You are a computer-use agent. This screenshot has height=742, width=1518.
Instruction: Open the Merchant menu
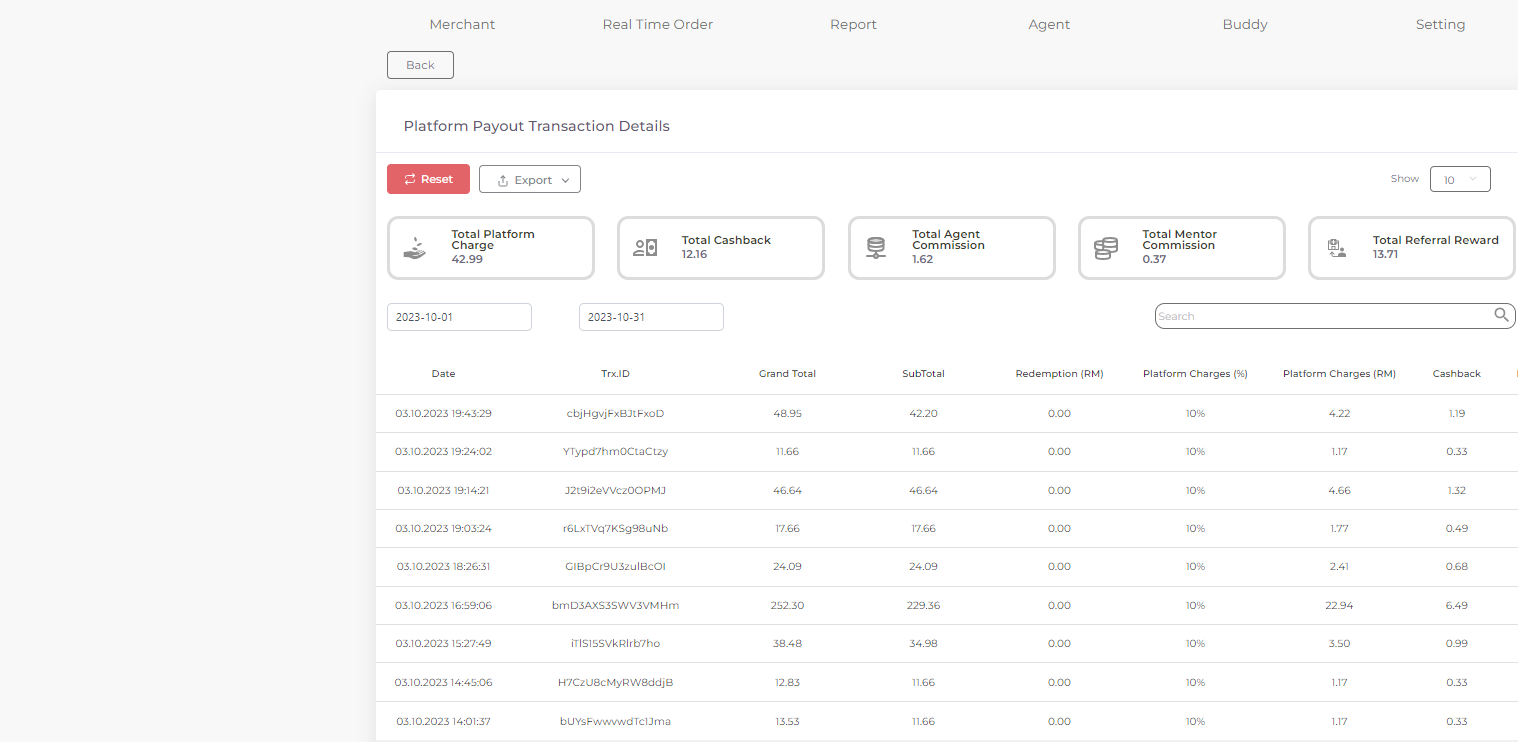point(462,24)
